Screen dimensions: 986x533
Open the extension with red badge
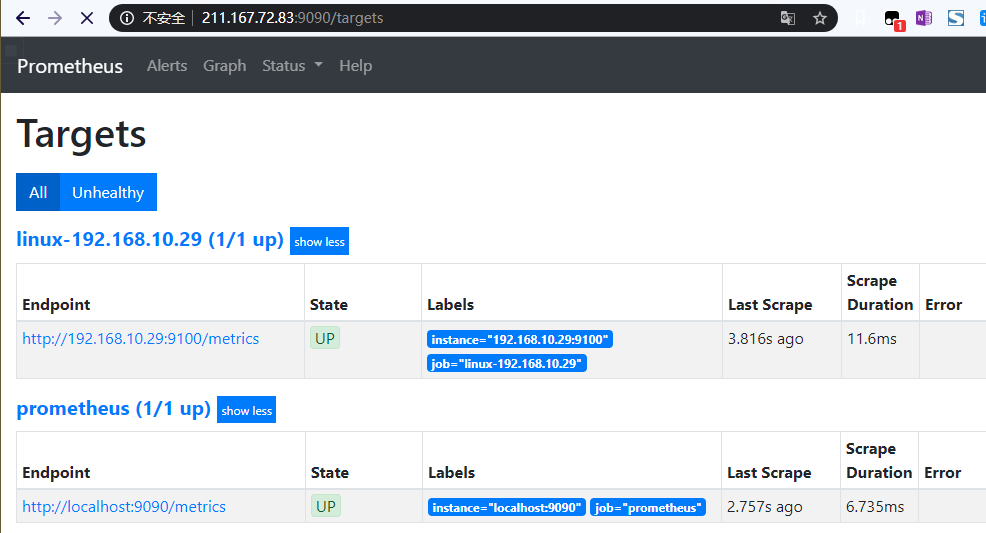894,19
